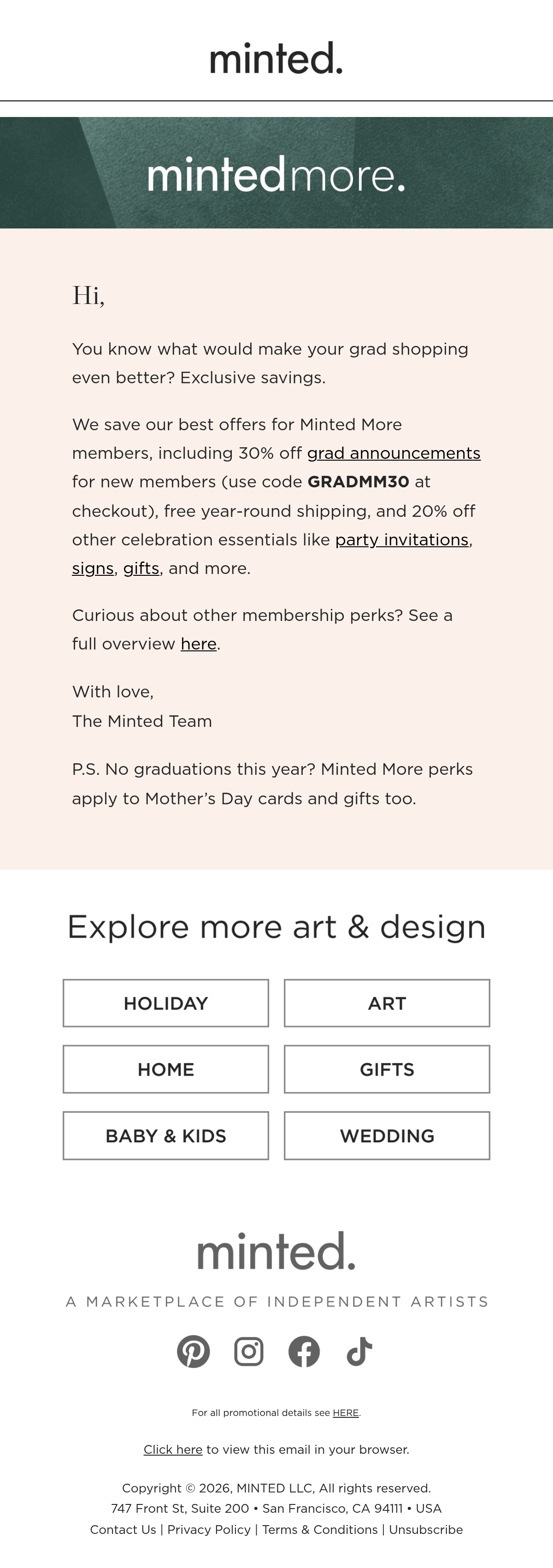
Task: Click the gray minted footer logo
Action: [276, 1251]
